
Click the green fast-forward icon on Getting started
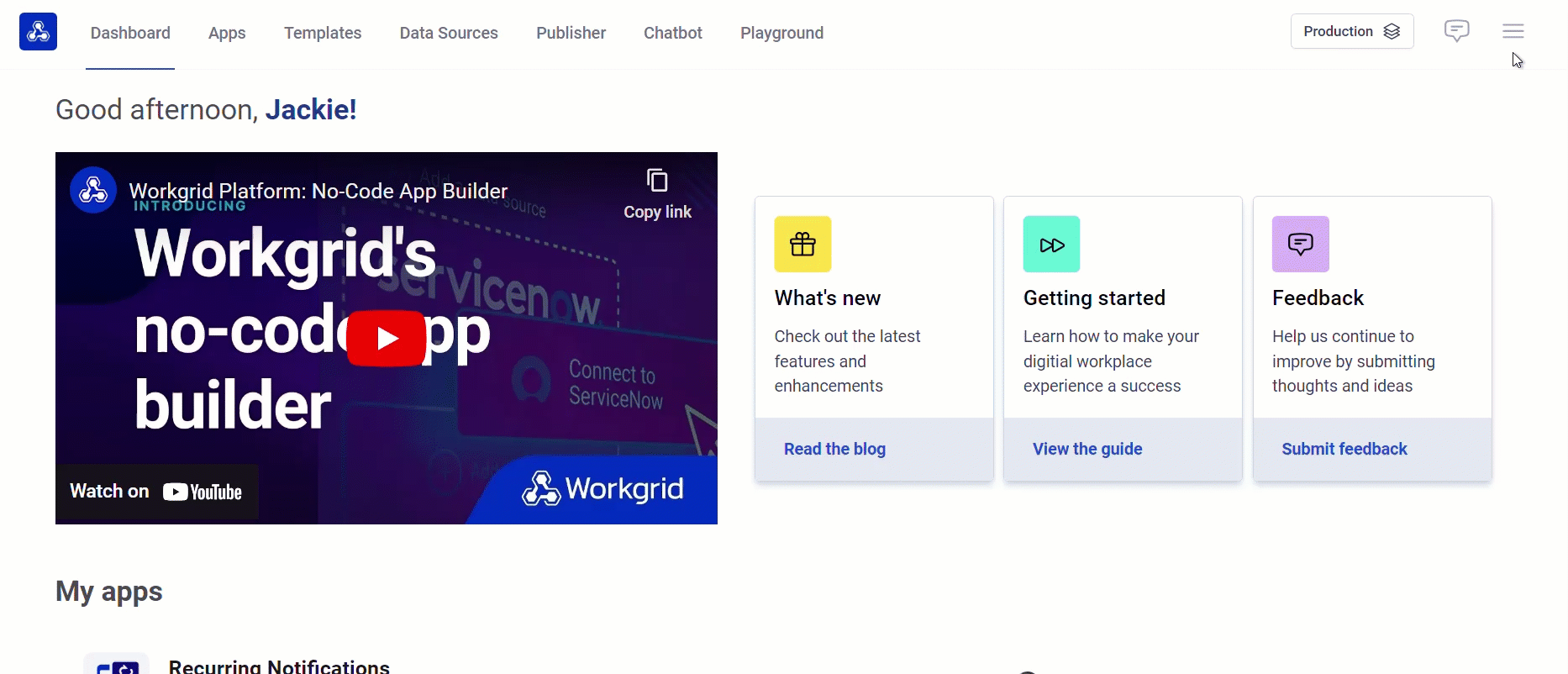(1051, 244)
